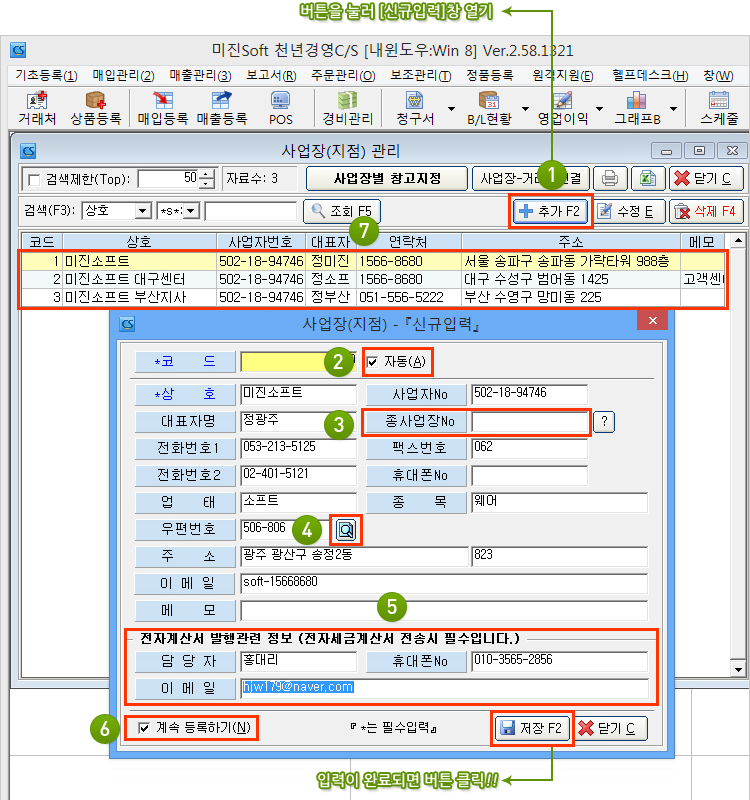Click the 신규입력 dialog CS icon
This screenshot has height=800, width=750.
coord(127,324)
